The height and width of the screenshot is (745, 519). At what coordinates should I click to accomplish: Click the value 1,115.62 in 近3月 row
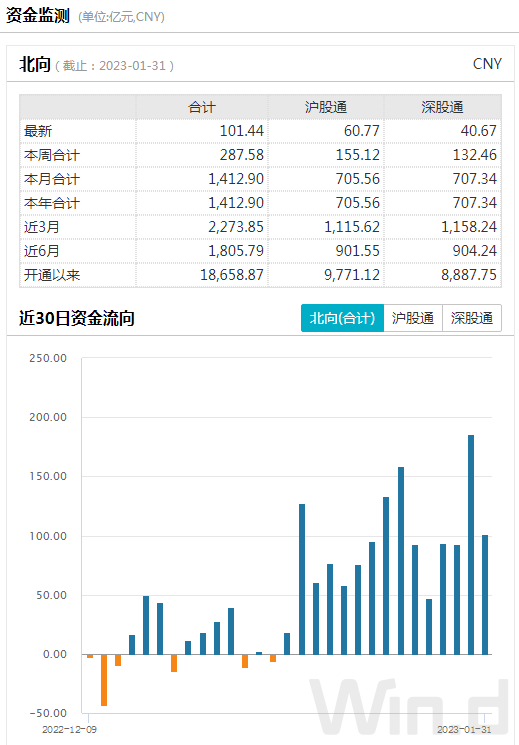[x=352, y=227]
